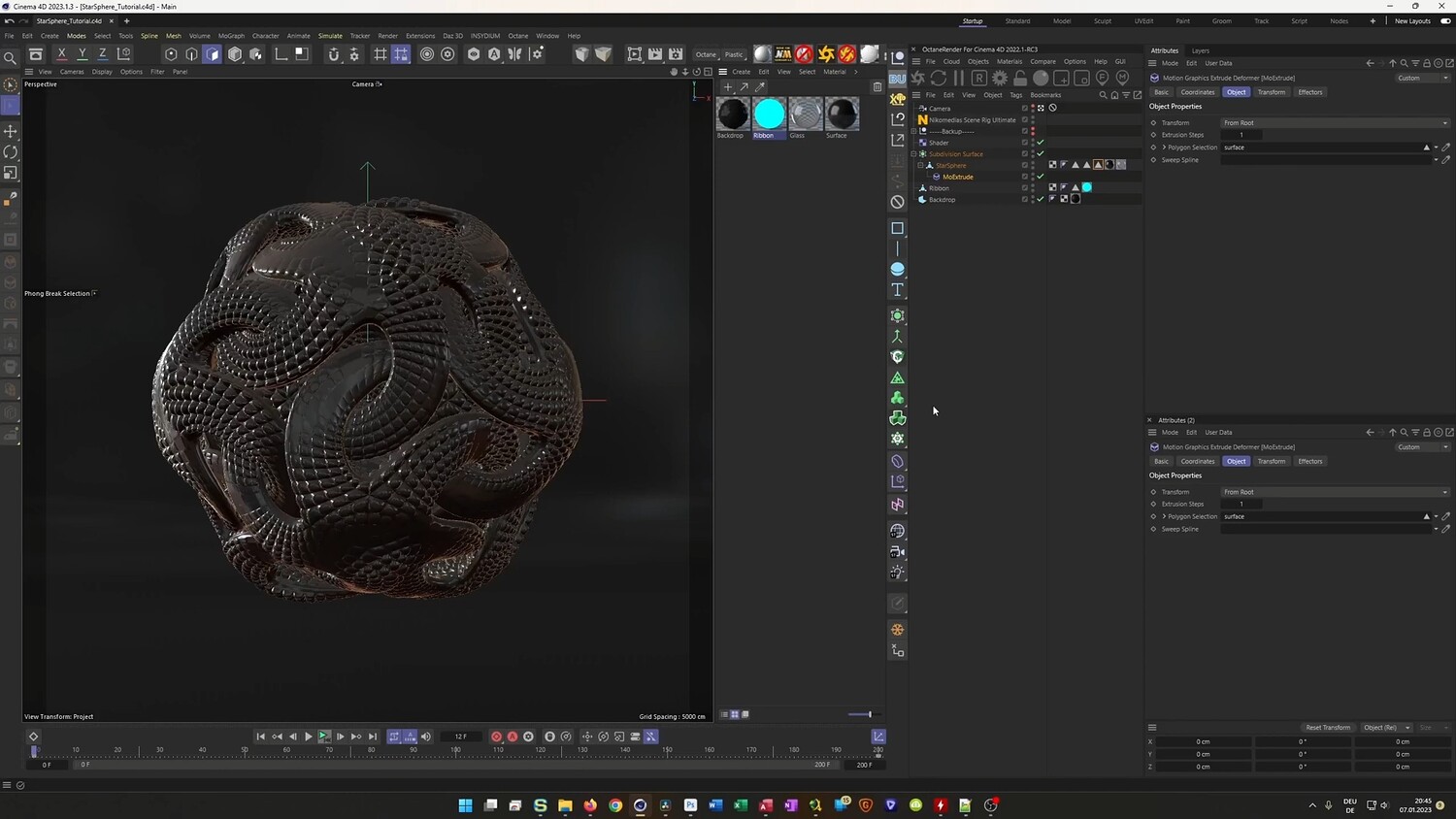Select the Glass material thumbnail

(x=805, y=114)
